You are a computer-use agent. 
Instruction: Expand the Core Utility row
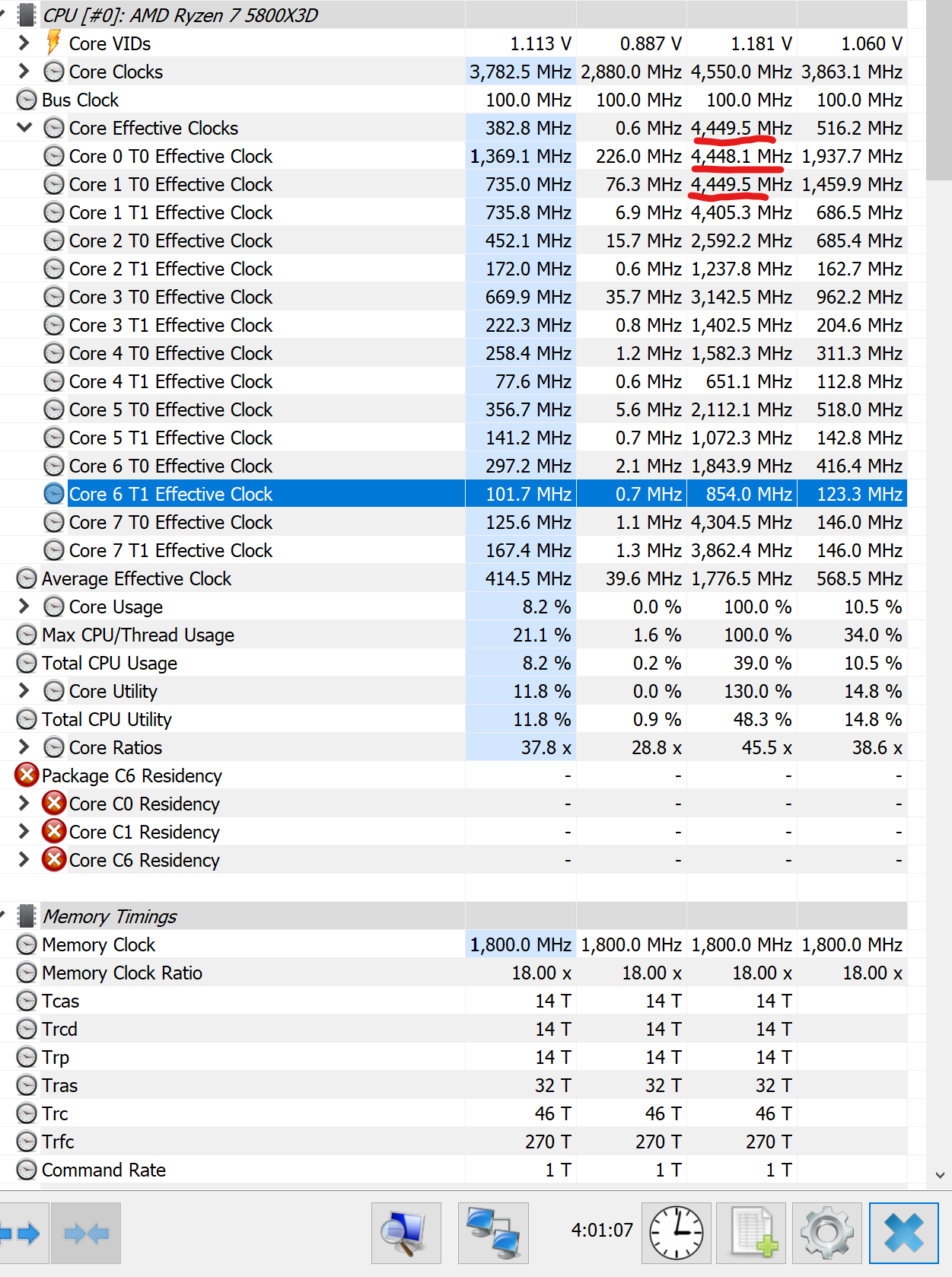pos(24,691)
